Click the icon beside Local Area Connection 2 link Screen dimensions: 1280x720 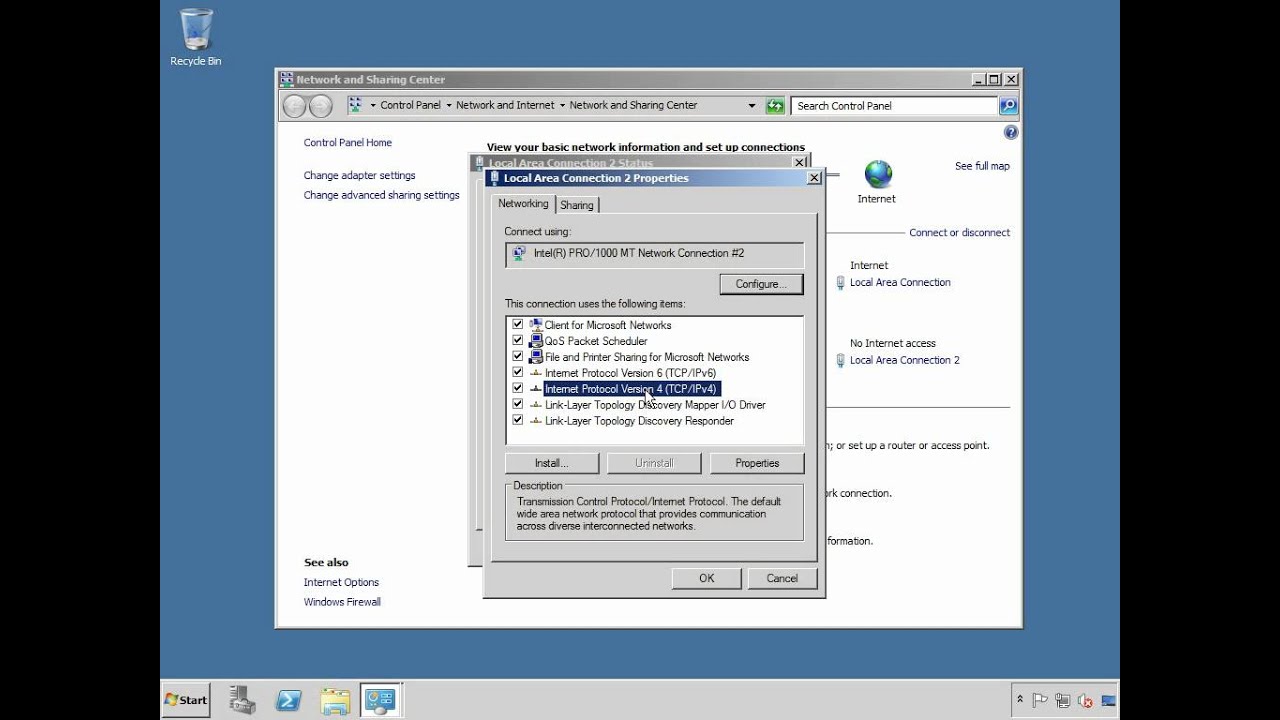[840, 360]
